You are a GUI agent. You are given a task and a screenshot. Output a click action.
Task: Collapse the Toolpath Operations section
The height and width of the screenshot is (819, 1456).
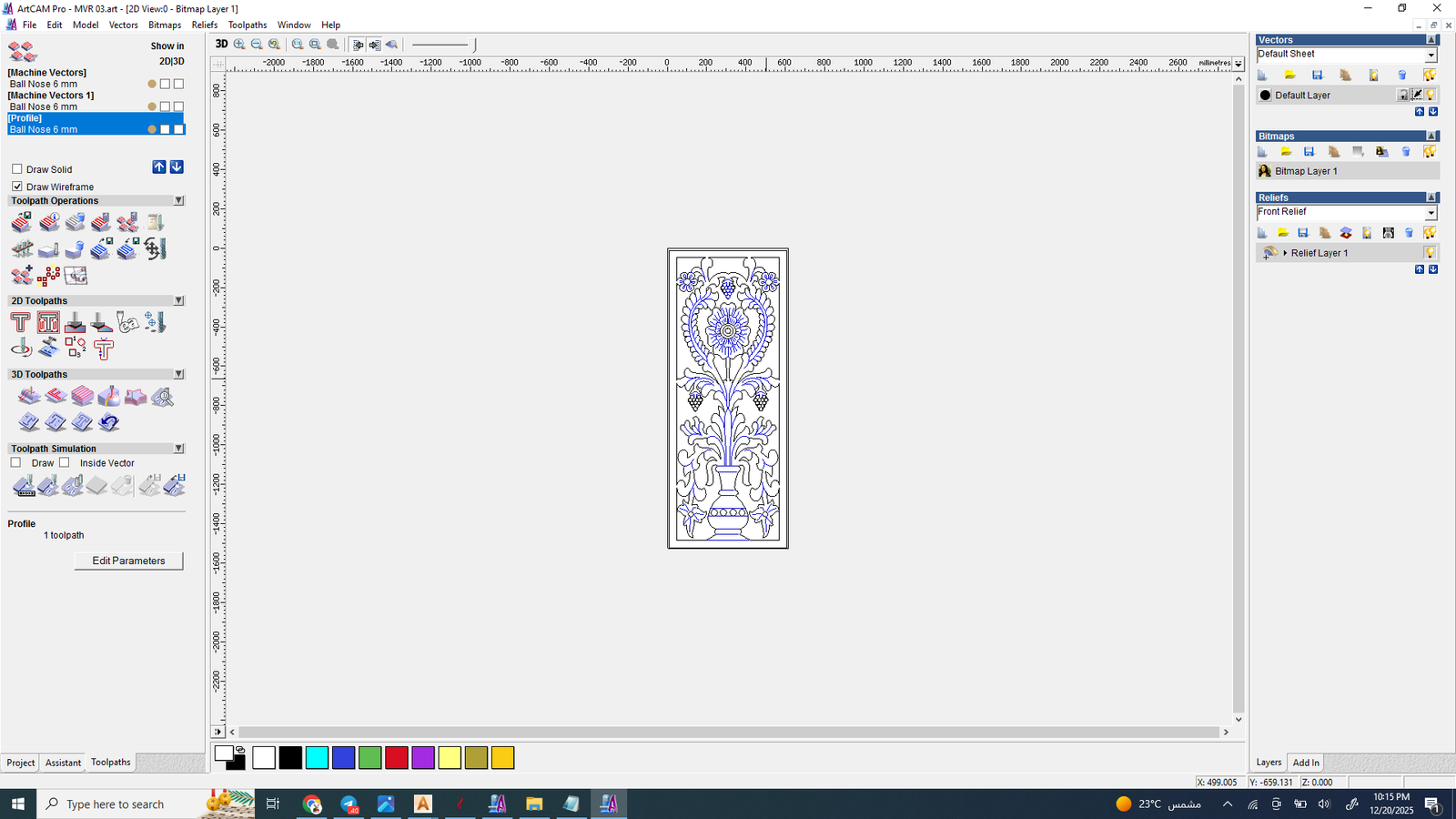pos(178,200)
